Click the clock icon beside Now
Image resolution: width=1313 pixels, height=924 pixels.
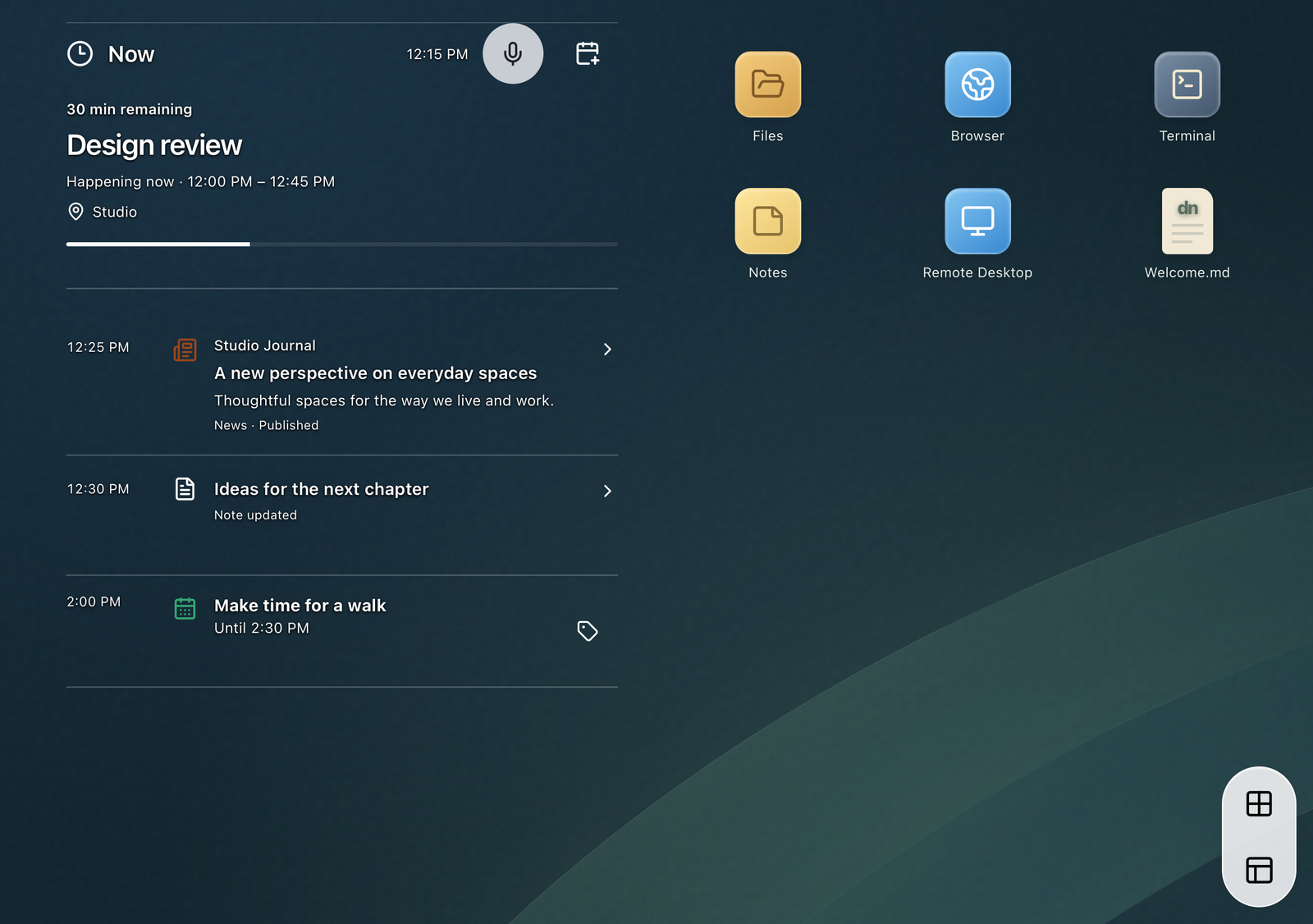(x=80, y=54)
